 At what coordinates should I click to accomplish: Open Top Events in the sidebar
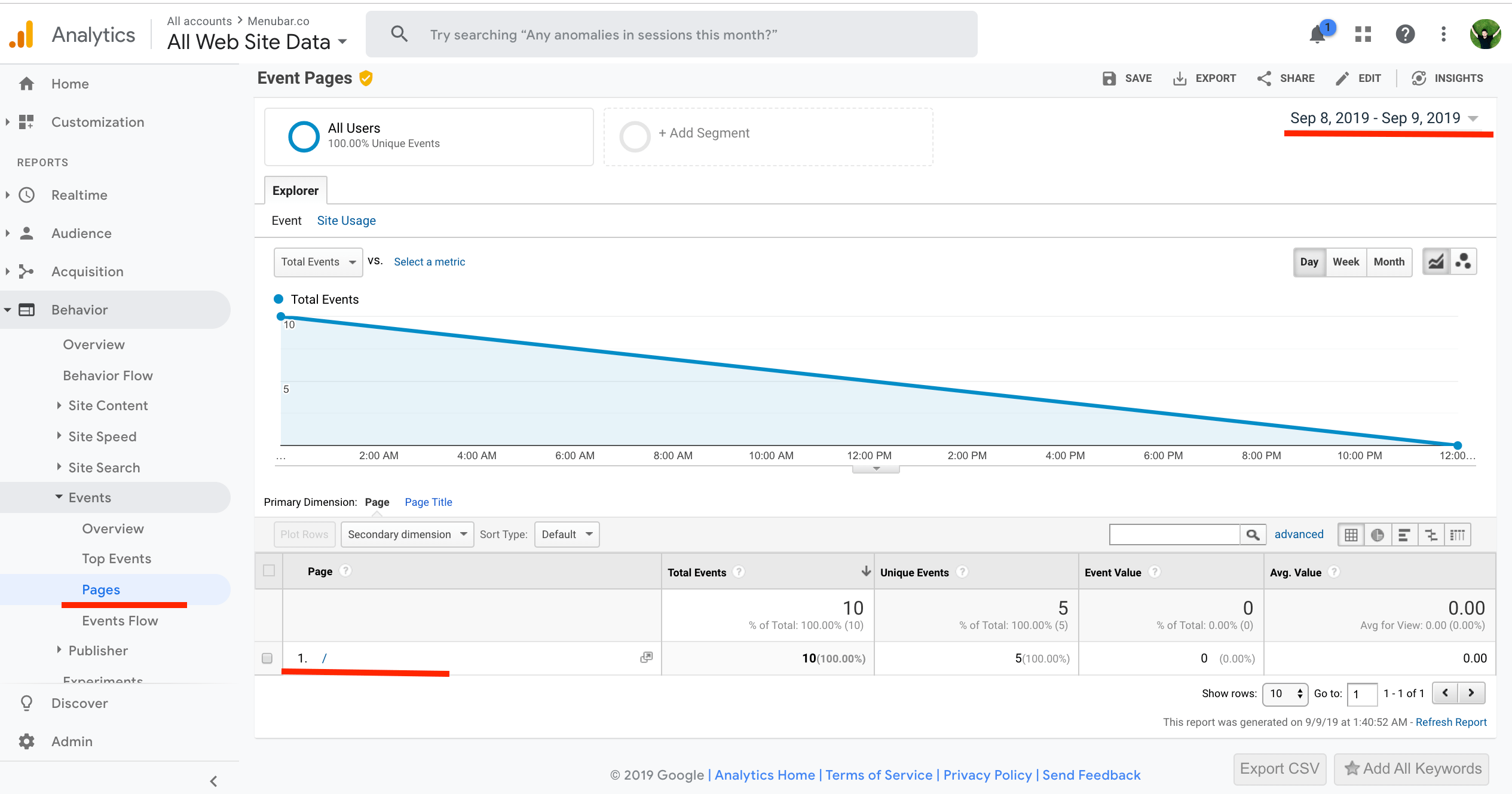pos(117,558)
